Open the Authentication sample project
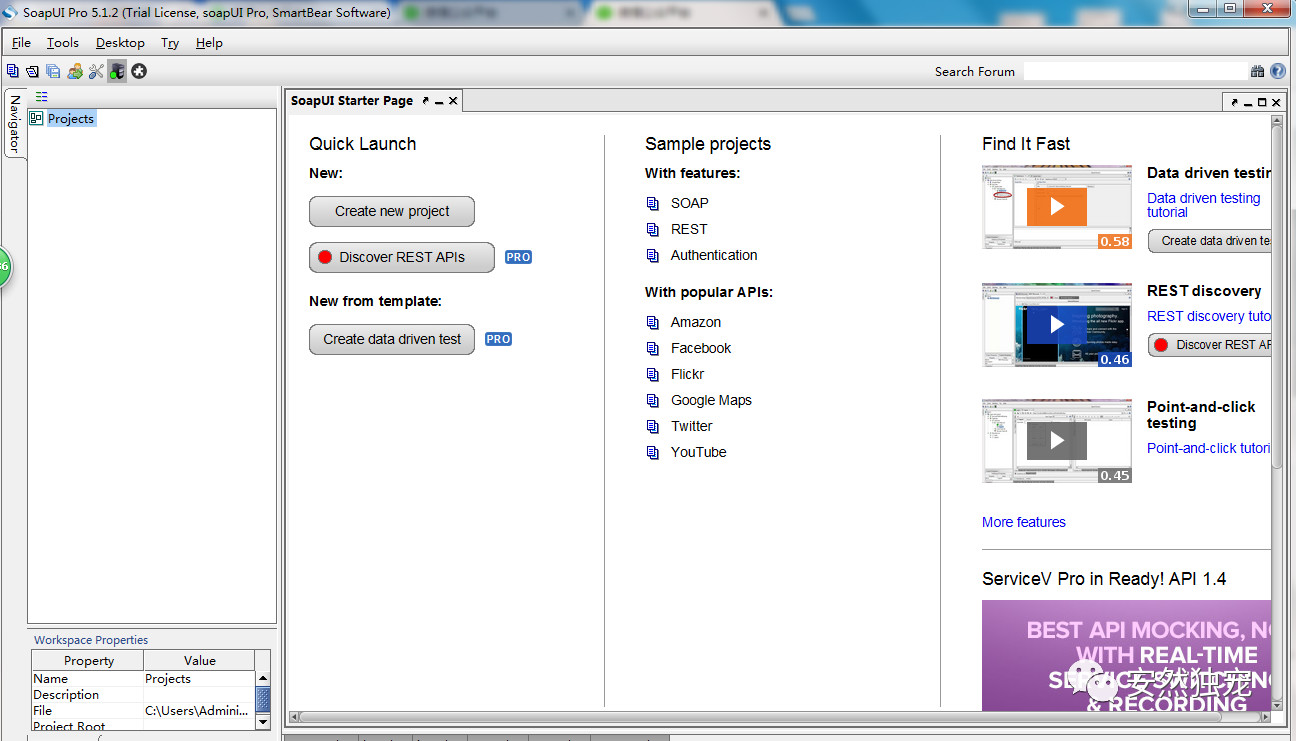This screenshot has height=741, width=1296. (714, 255)
